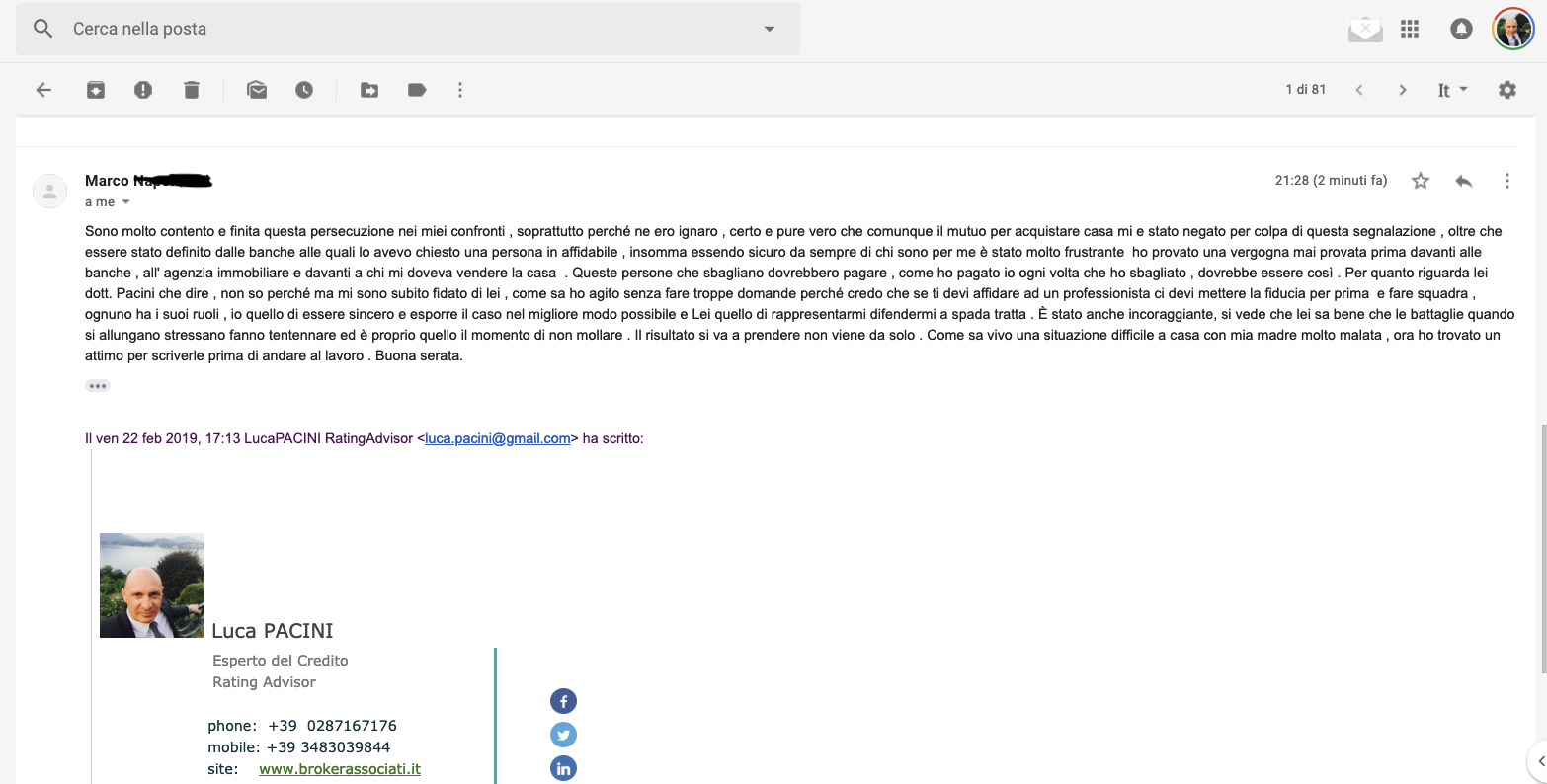Open the Labels tag icon
This screenshot has height=784, width=1547.
pos(417,90)
